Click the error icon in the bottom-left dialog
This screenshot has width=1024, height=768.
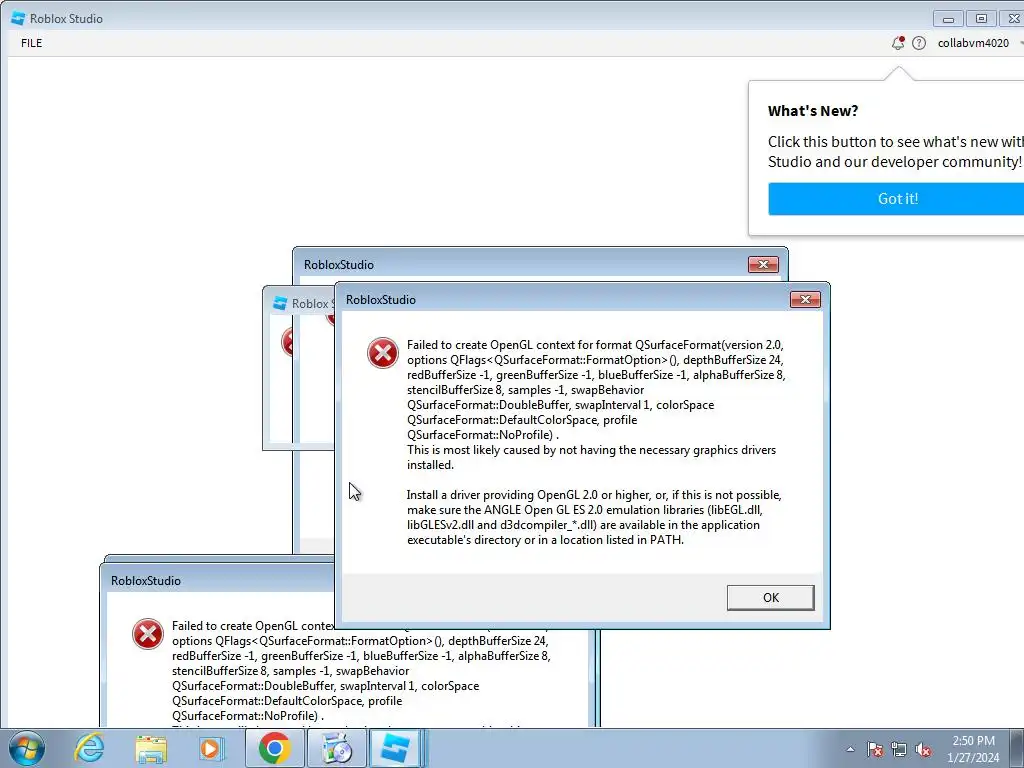tap(148, 634)
